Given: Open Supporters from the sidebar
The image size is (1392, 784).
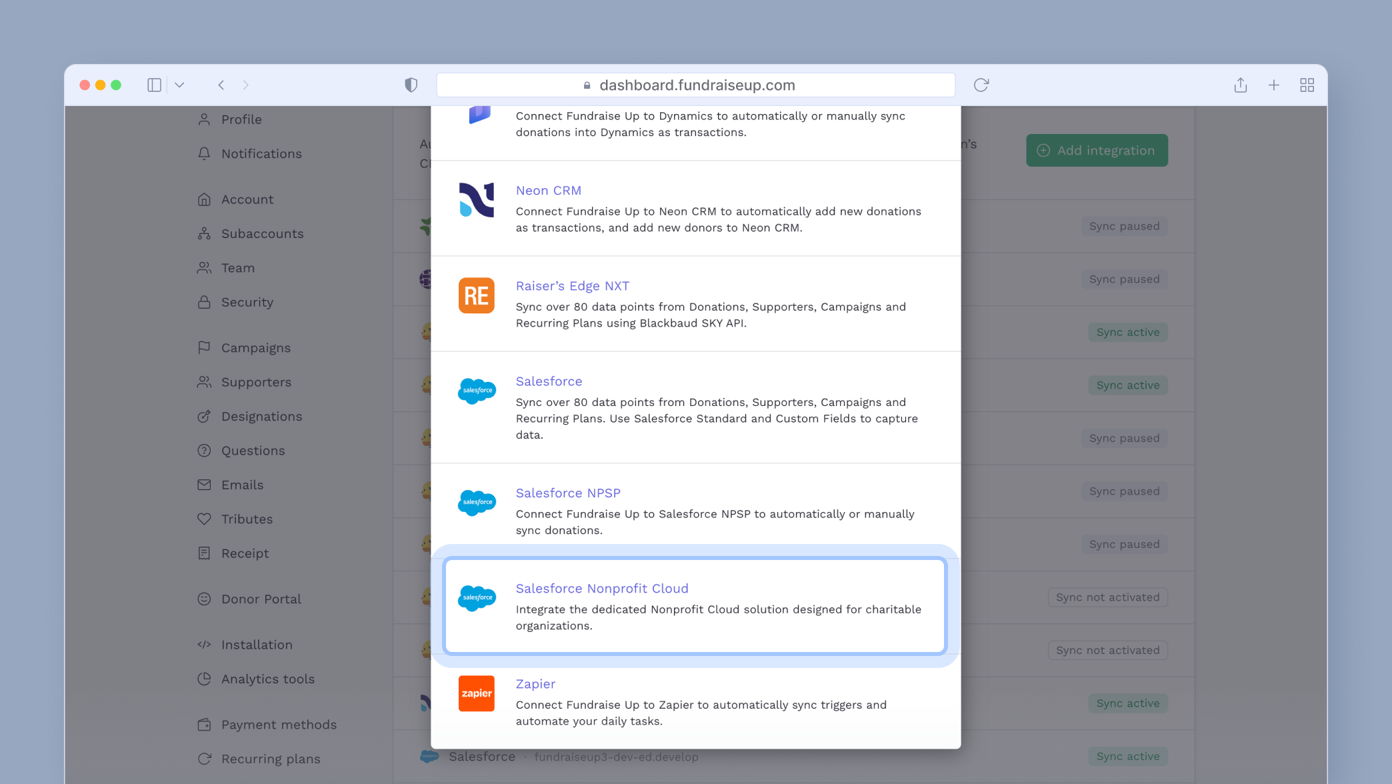Looking at the screenshot, I should (258, 382).
